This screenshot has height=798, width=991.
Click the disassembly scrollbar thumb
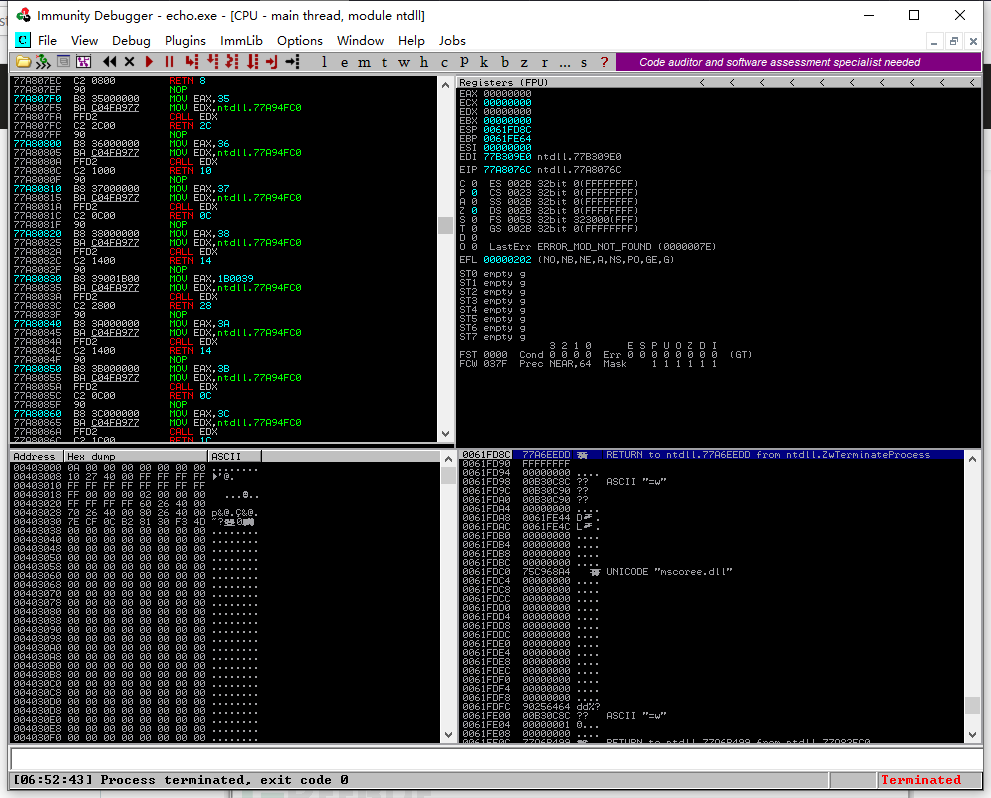(x=446, y=226)
